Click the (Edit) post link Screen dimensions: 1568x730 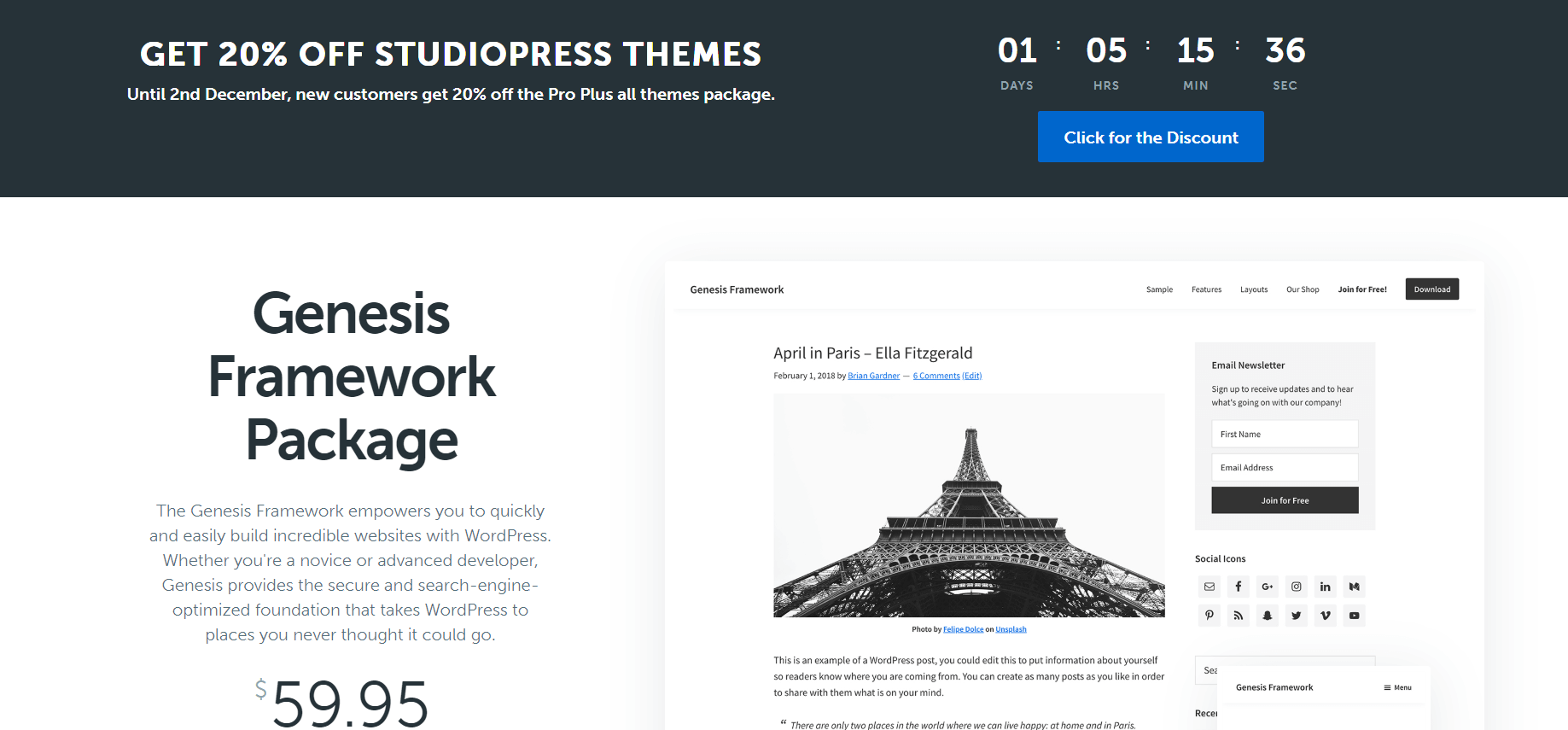click(972, 376)
